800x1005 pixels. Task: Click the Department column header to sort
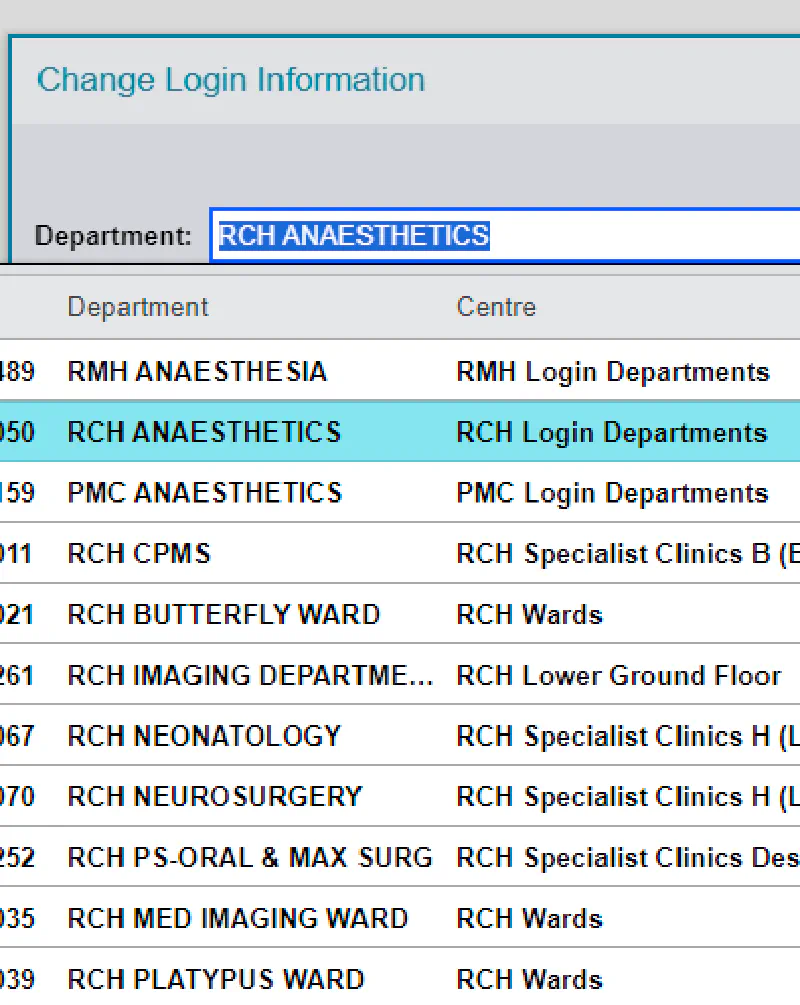point(137,307)
